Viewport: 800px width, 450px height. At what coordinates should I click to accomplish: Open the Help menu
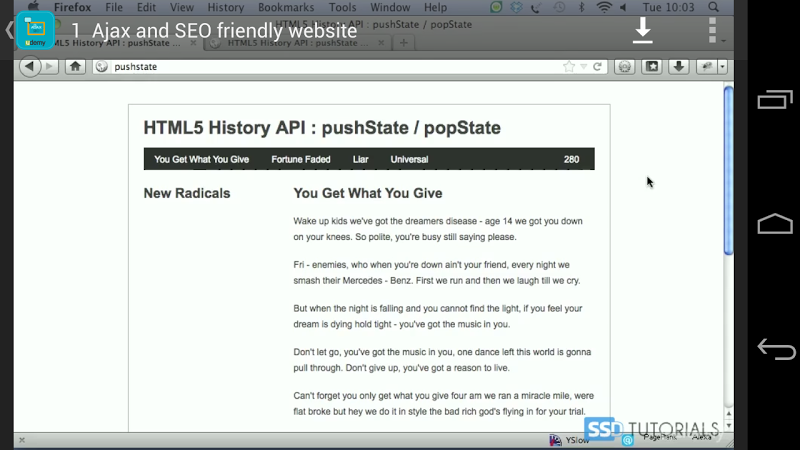(435, 7)
